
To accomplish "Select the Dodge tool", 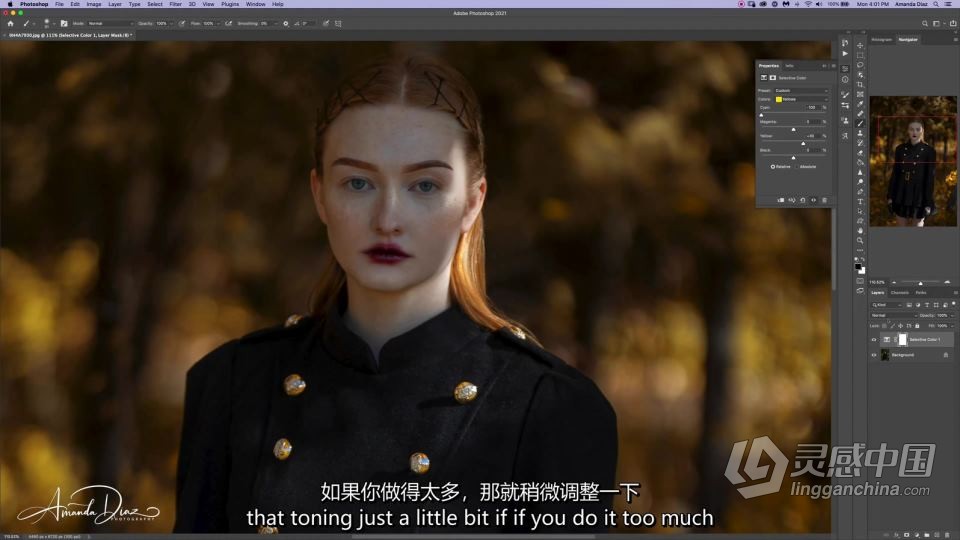I will [860, 182].
